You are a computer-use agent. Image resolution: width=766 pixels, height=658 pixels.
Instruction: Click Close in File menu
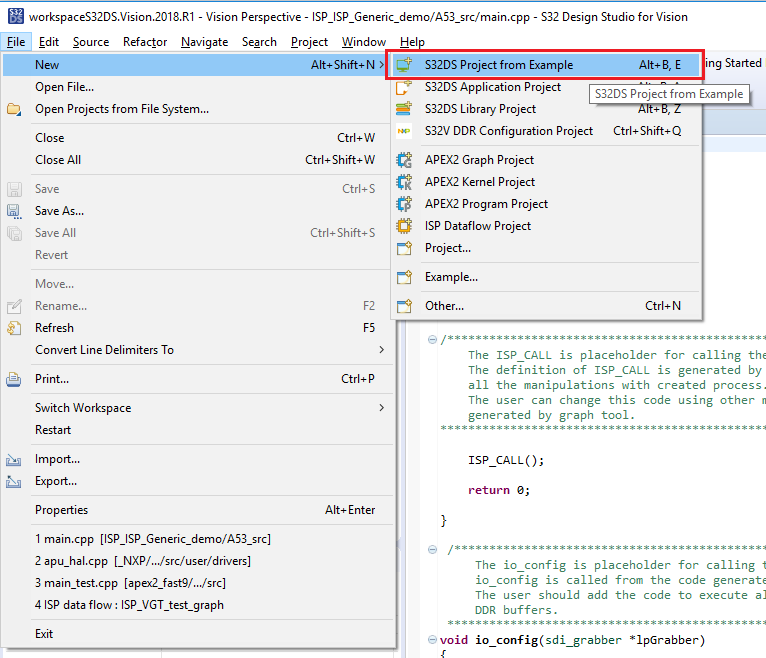coord(198,138)
